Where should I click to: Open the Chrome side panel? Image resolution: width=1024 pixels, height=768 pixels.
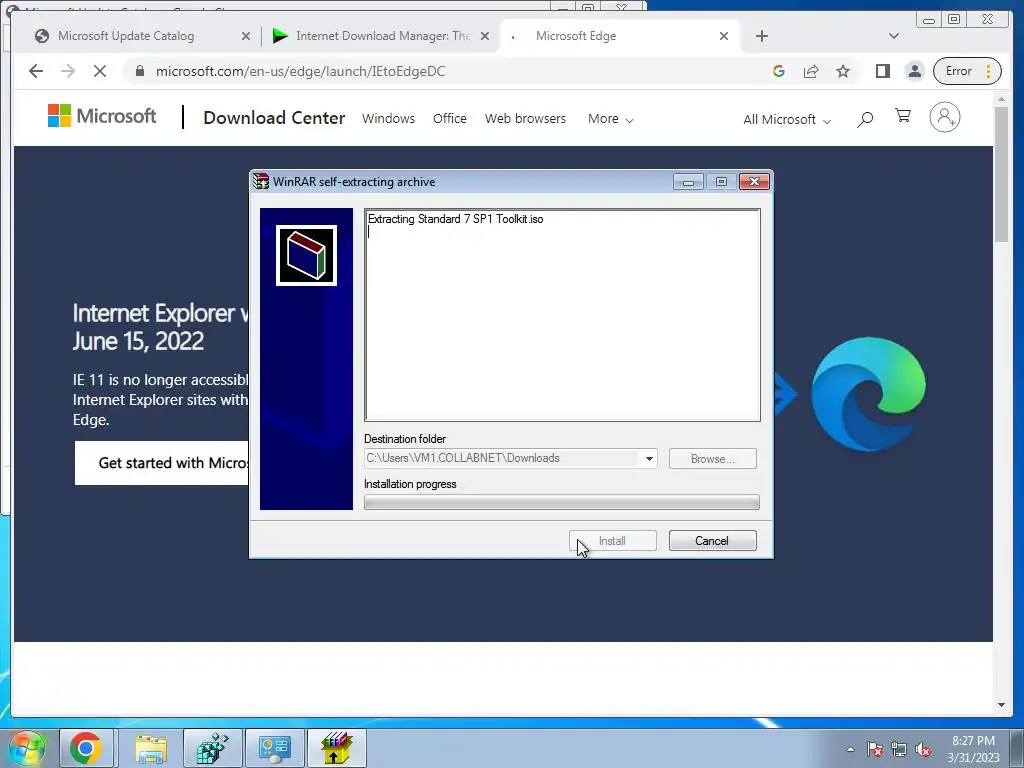click(883, 71)
